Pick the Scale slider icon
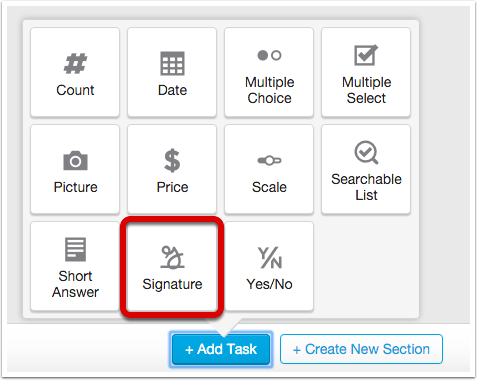Screen dimensions: 477x380 (x=269, y=161)
